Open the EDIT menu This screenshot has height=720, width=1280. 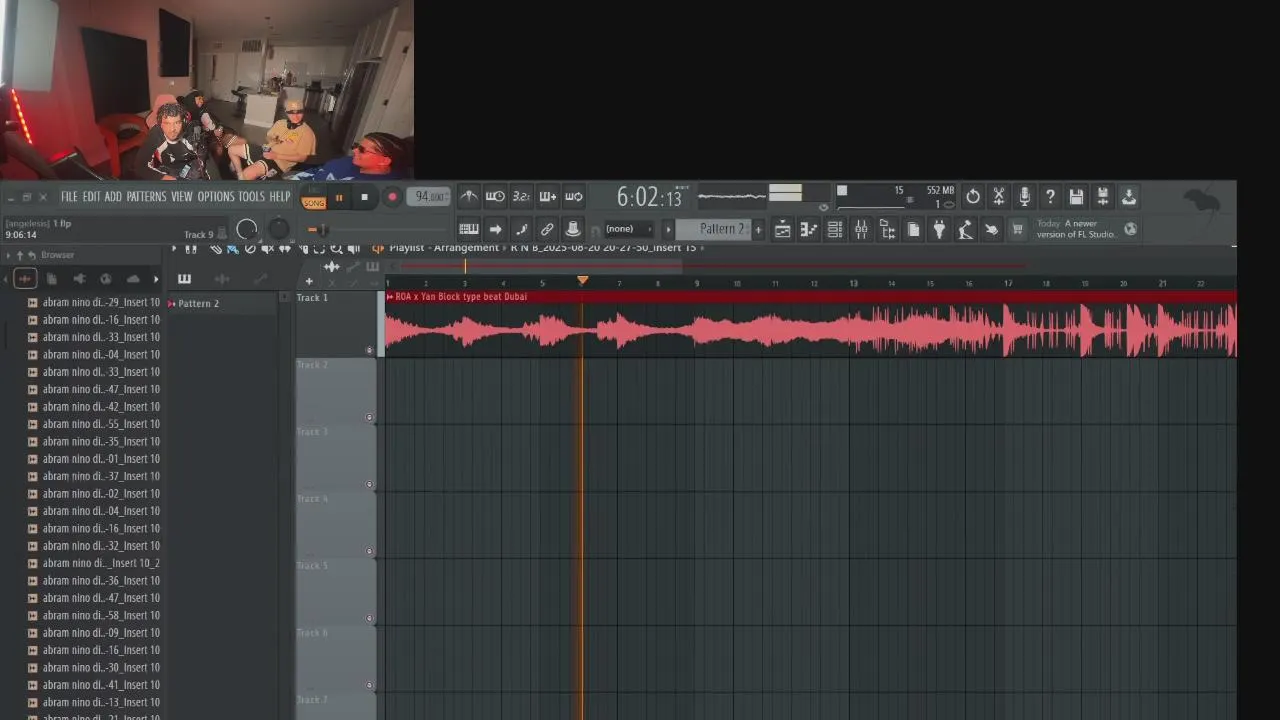point(91,197)
